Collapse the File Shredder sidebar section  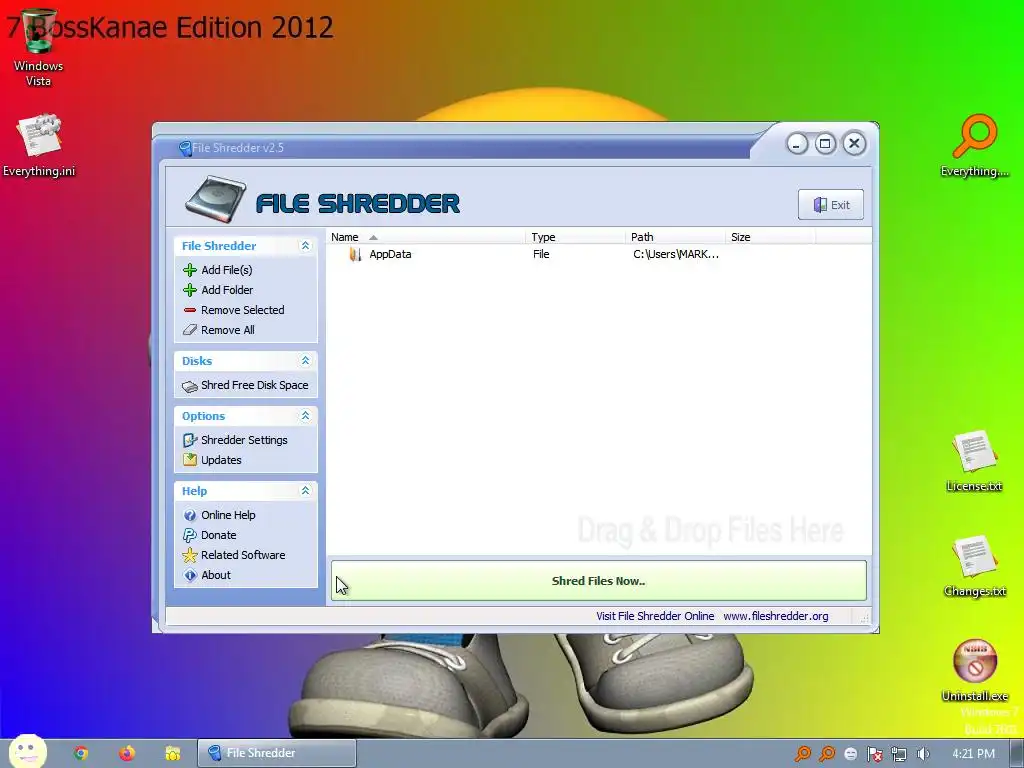click(x=305, y=246)
